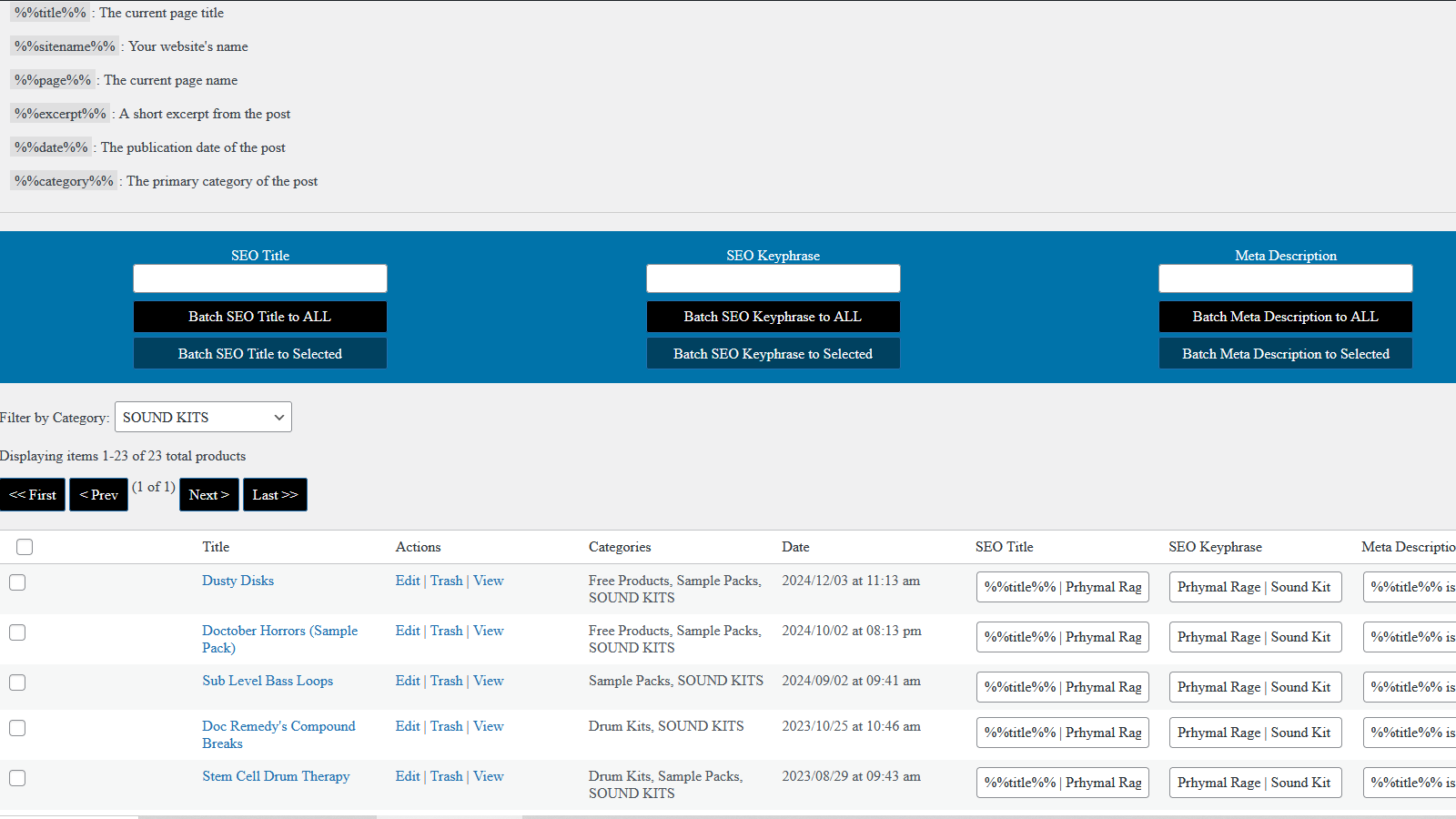The width and height of the screenshot is (1456, 819).
Task: Edit SEO Keyphrase field for Dusty Disks
Action: point(1254,587)
